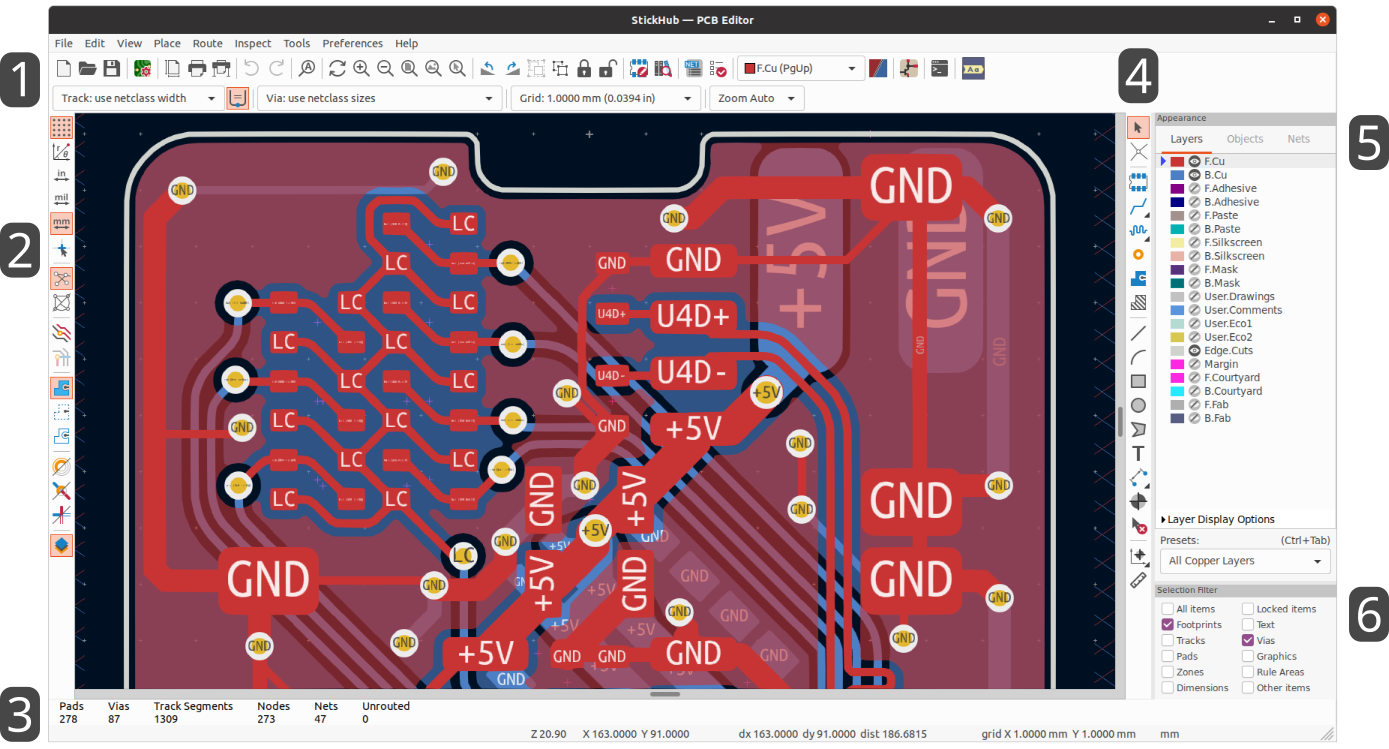Enable the Tracks selection filter
Image resolution: width=1389 pixels, height=749 pixels.
pos(1169,640)
